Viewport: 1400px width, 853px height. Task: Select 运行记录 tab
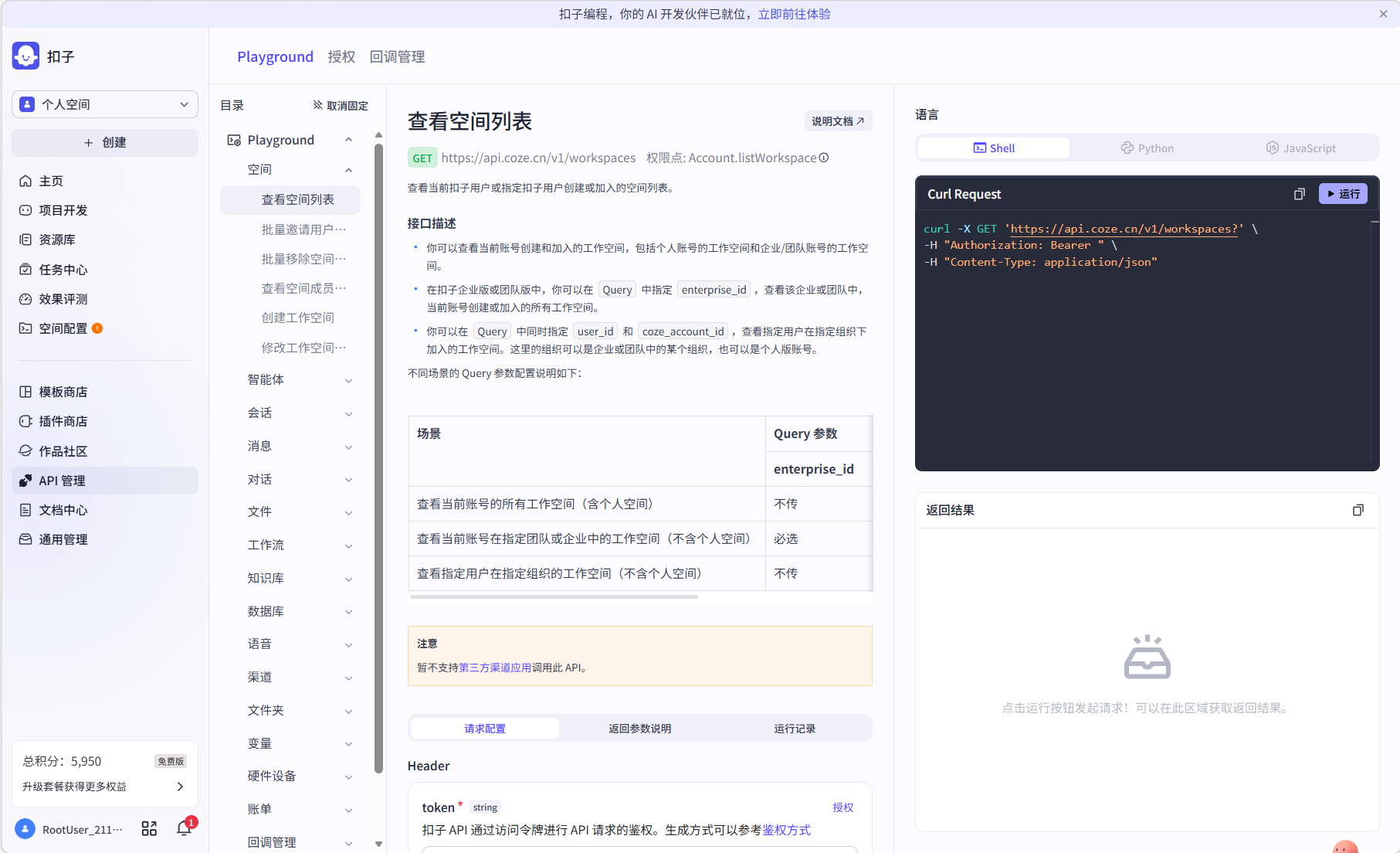point(795,729)
